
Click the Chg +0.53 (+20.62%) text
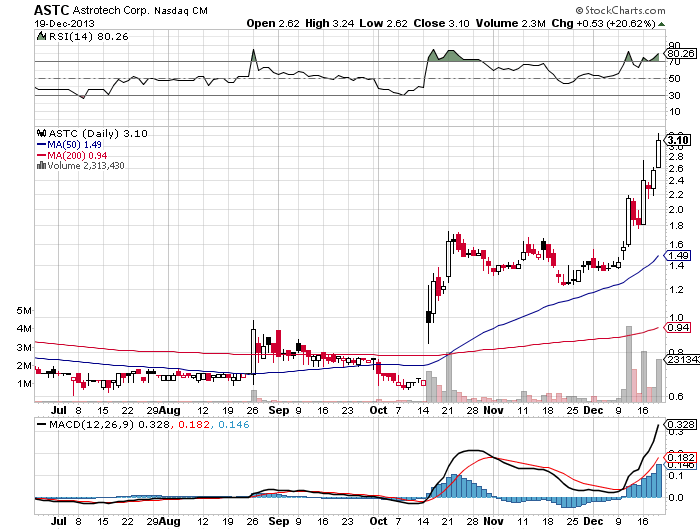click(x=604, y=23)
